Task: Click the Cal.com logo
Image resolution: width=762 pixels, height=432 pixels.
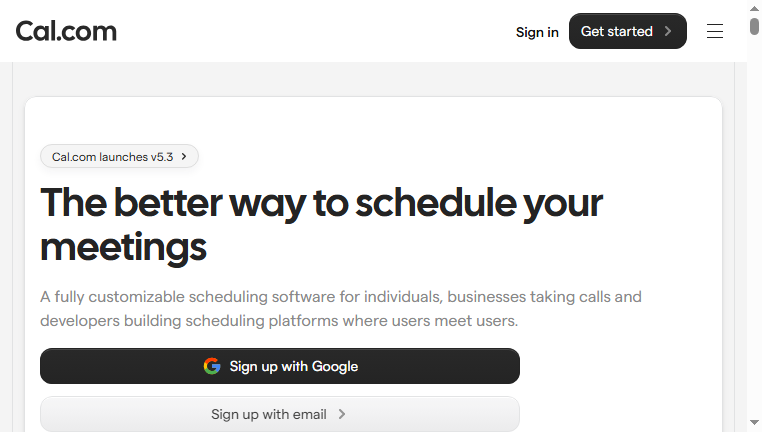Action: (x=66, y=31)
